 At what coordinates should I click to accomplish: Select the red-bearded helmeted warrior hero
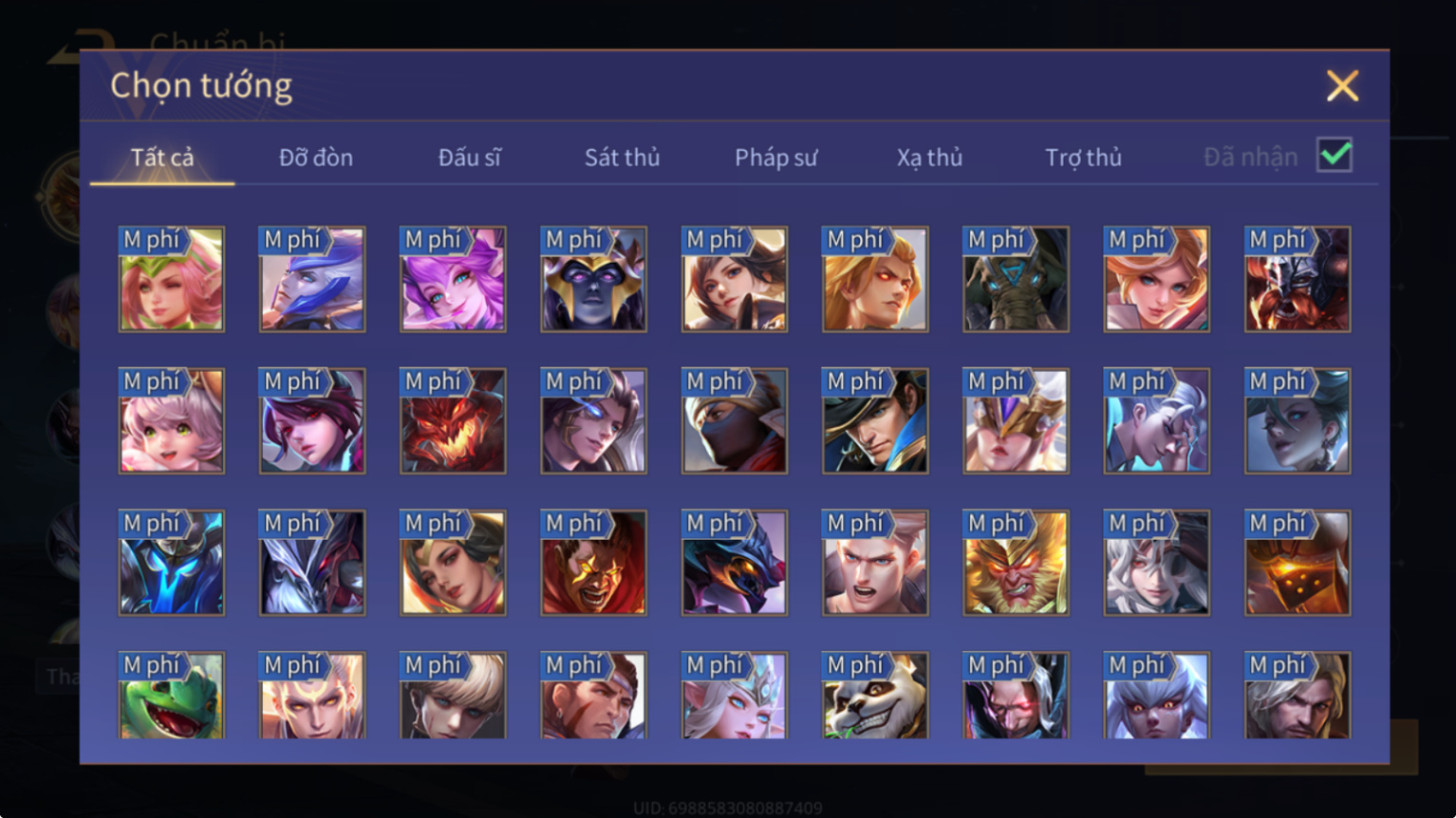click(1297, 279)
